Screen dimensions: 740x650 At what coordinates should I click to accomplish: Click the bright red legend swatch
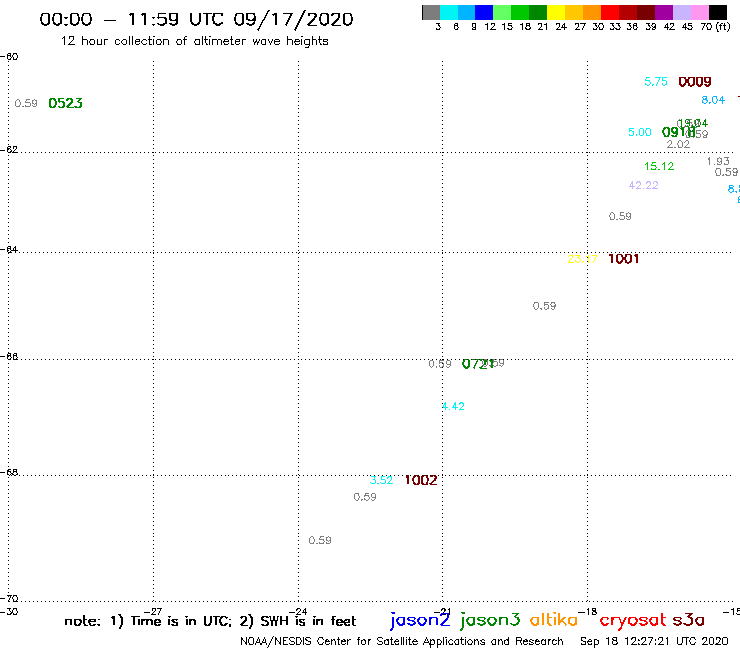pyautogui.click(x=610, y=12)
